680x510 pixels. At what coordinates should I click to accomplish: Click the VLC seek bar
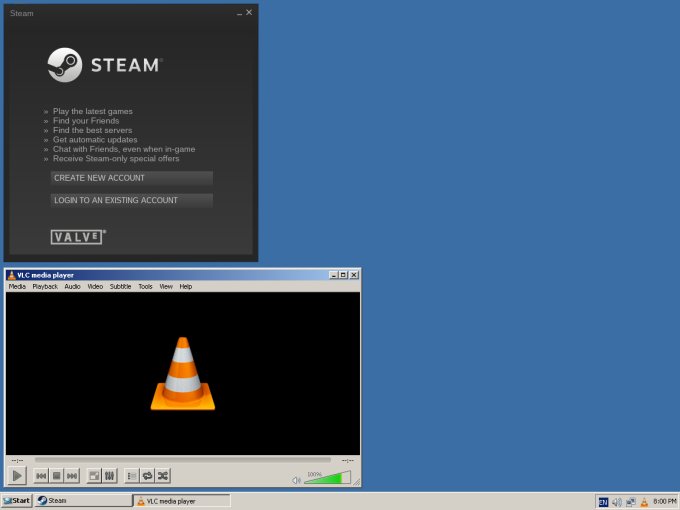pyautogui.click(x=182, y=460)
